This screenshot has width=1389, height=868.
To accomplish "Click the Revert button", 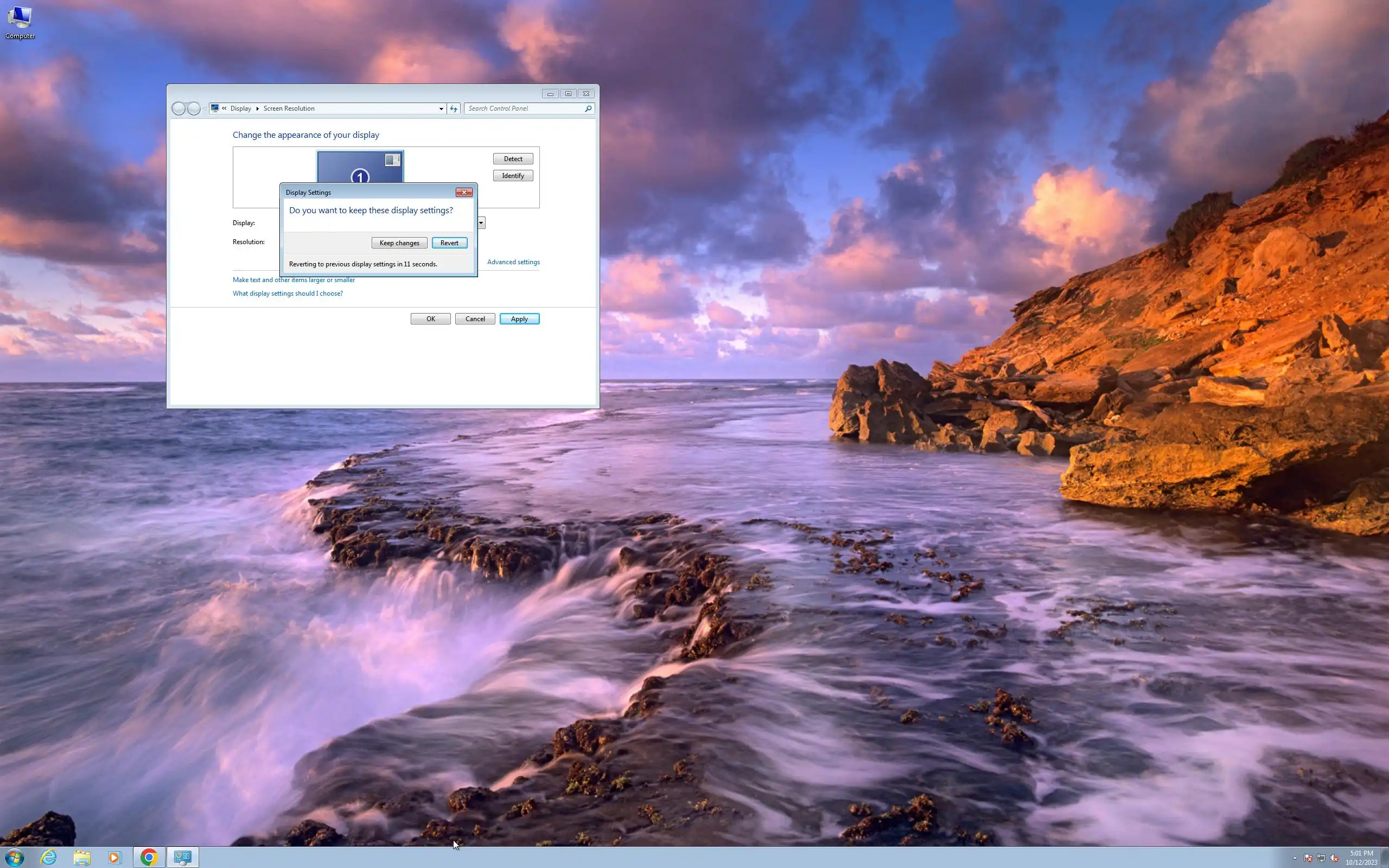I will coord(449,243).
